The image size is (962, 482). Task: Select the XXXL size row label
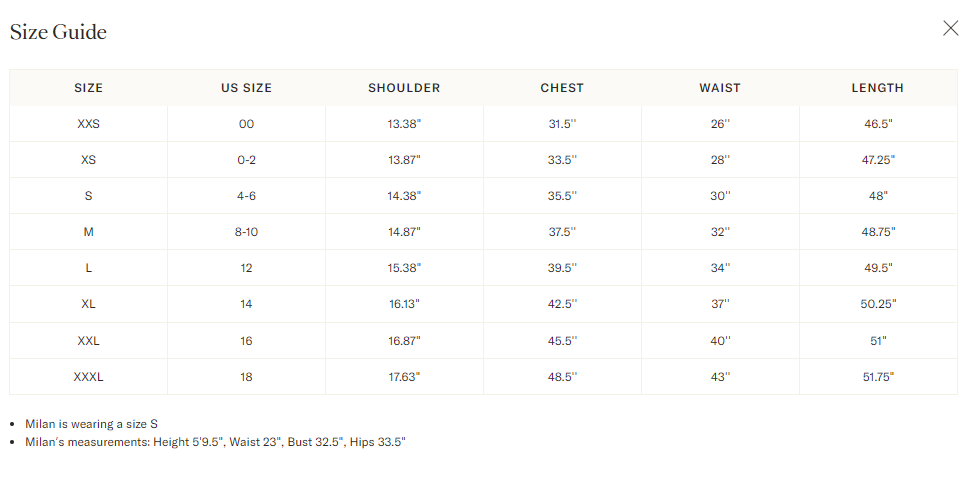coord(88,377)
